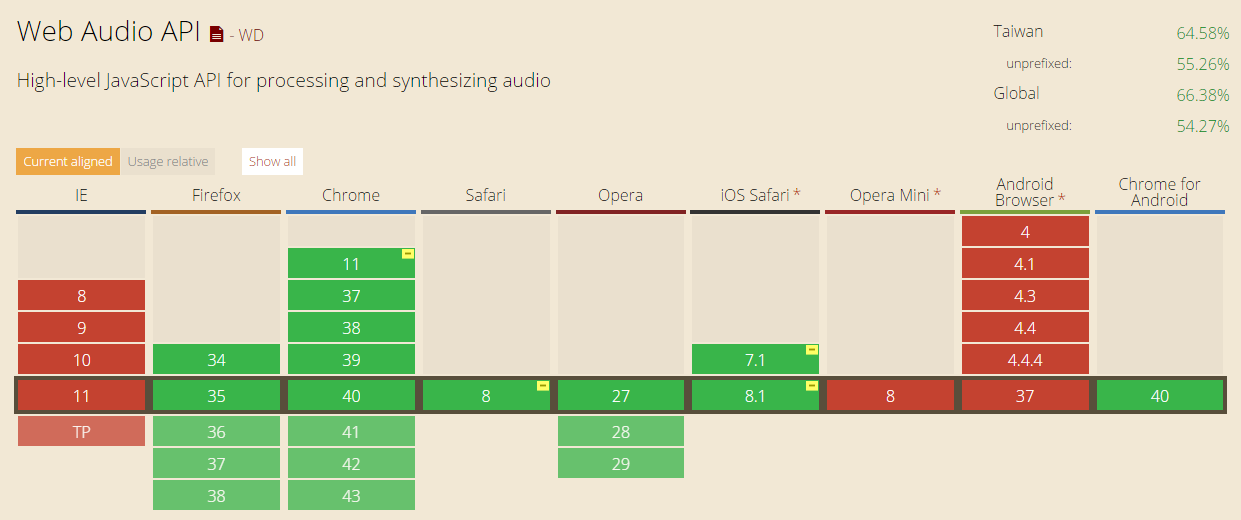Select the Chrome for Android column header
Viewport: 1241px width, 520px height.
1160,192
